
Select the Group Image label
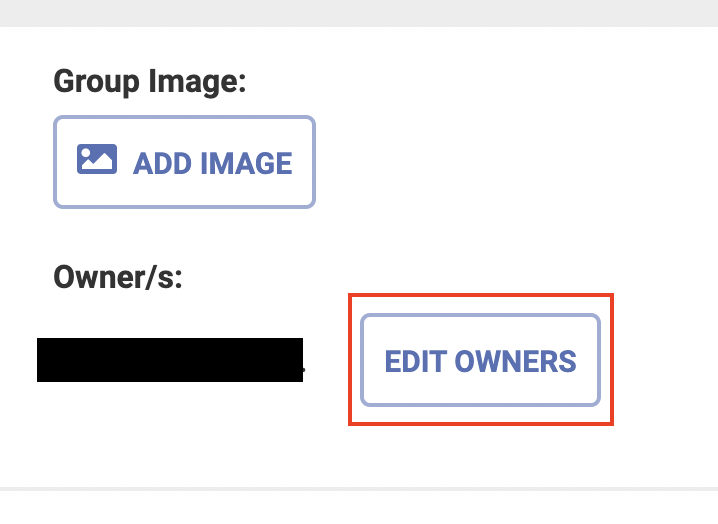[150, 82]
